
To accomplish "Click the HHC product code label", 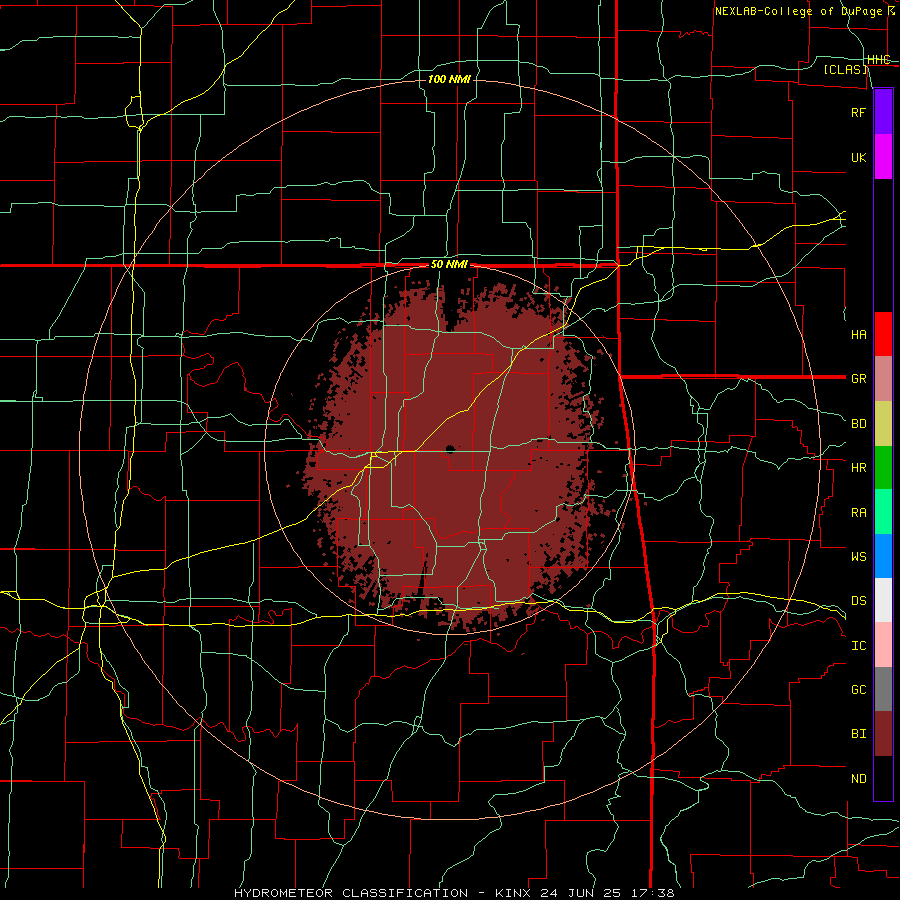I will tap(878, 60).
